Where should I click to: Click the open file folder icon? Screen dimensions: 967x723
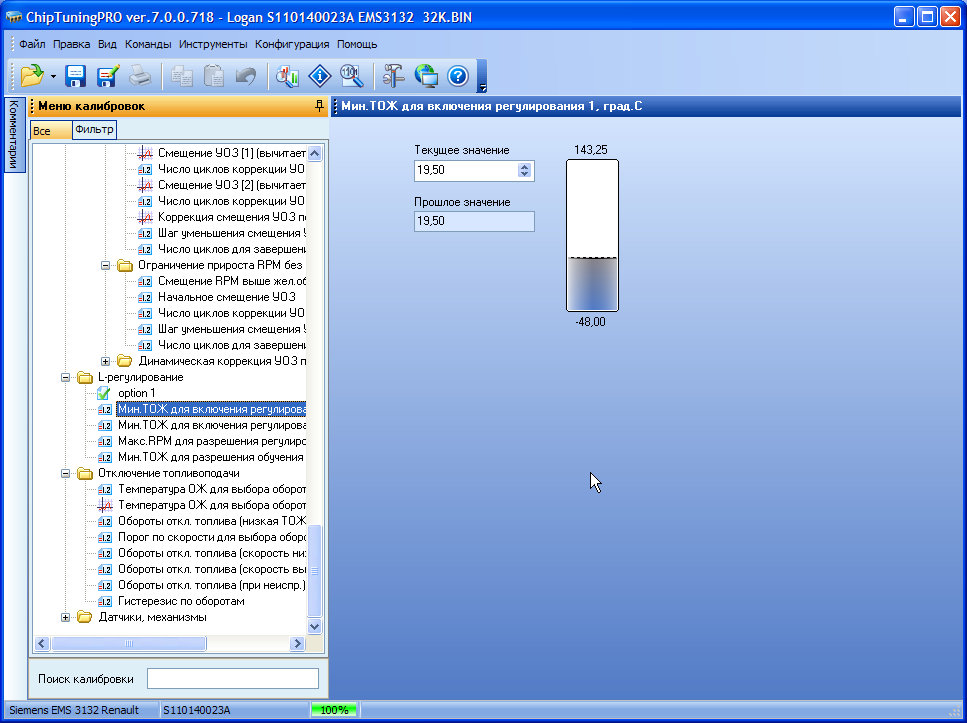pyautogui.click(x=31, y=75)
